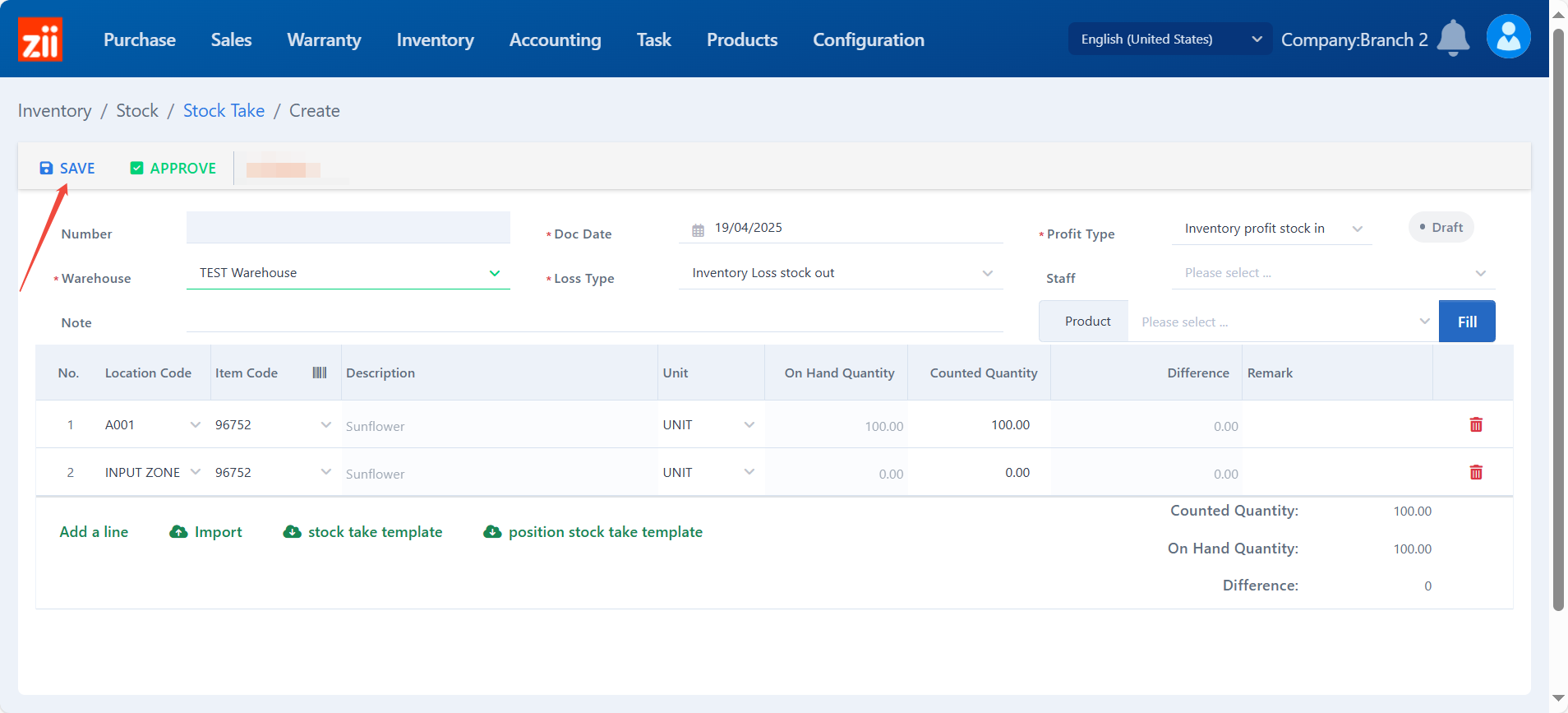
Task: Download position stock take template
Action: click(x=593, y=532)
